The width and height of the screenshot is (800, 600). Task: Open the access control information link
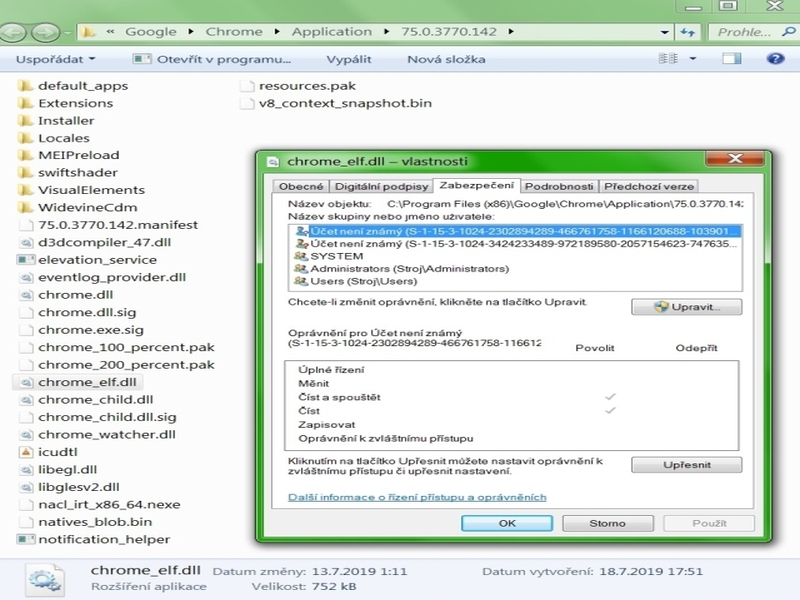[417, 497]
